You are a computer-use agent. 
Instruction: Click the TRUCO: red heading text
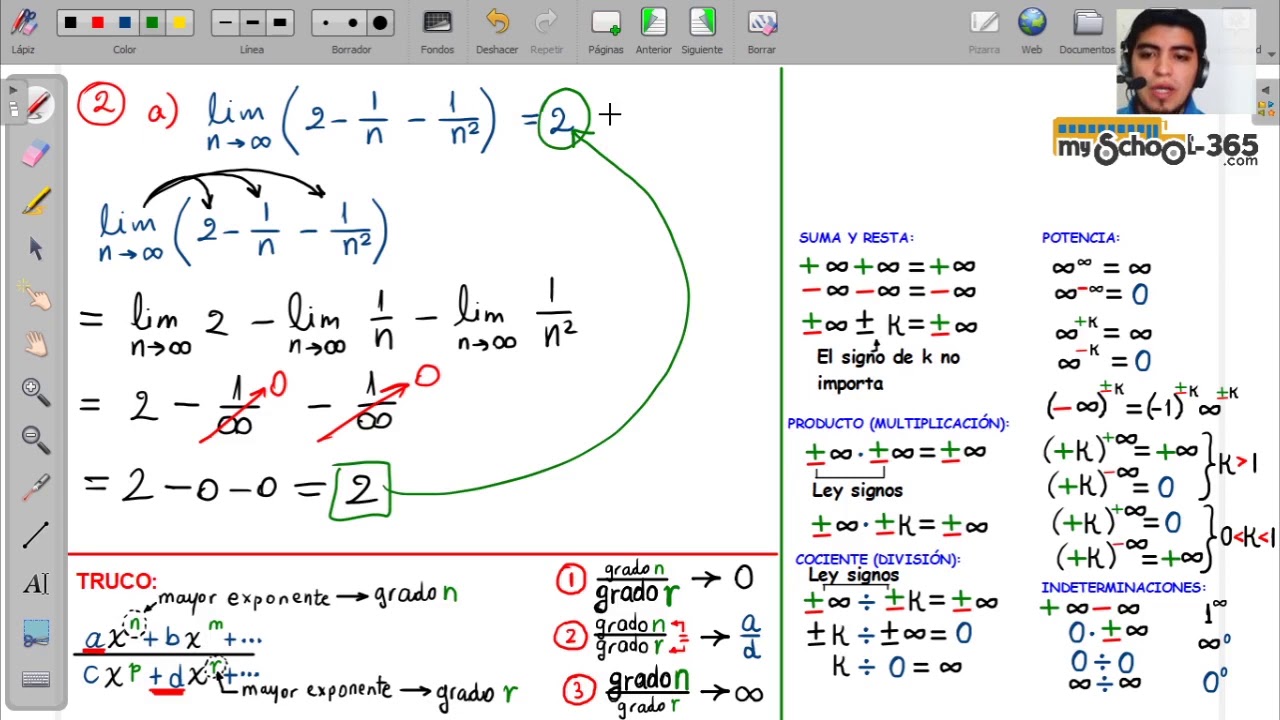117,581
